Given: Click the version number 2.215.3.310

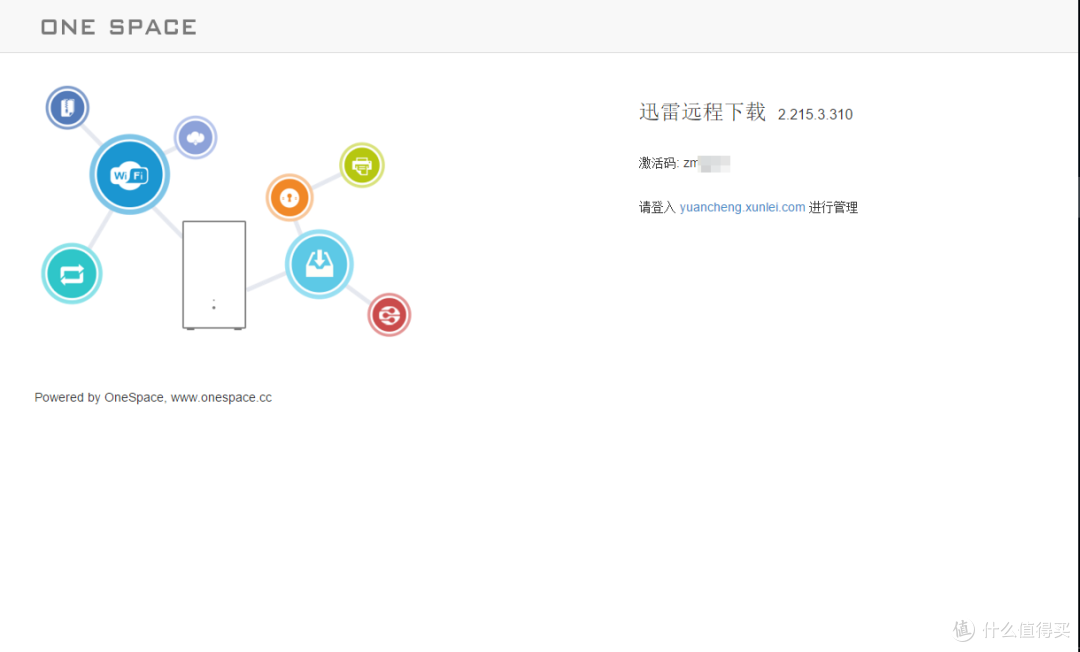Looking at the screenshot, I should 815,115.
